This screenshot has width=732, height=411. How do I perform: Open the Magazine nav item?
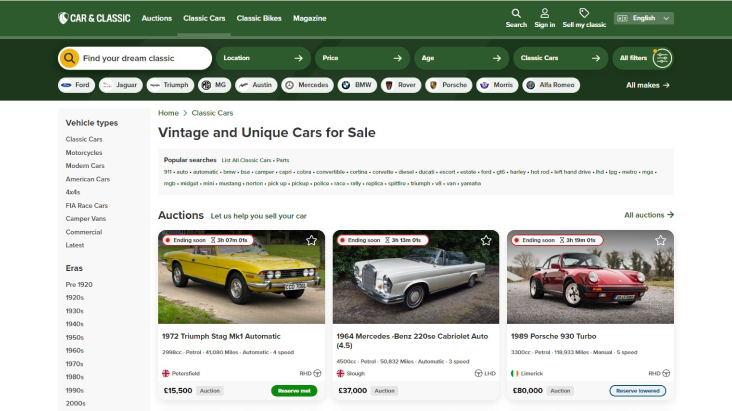click(310, 18)
